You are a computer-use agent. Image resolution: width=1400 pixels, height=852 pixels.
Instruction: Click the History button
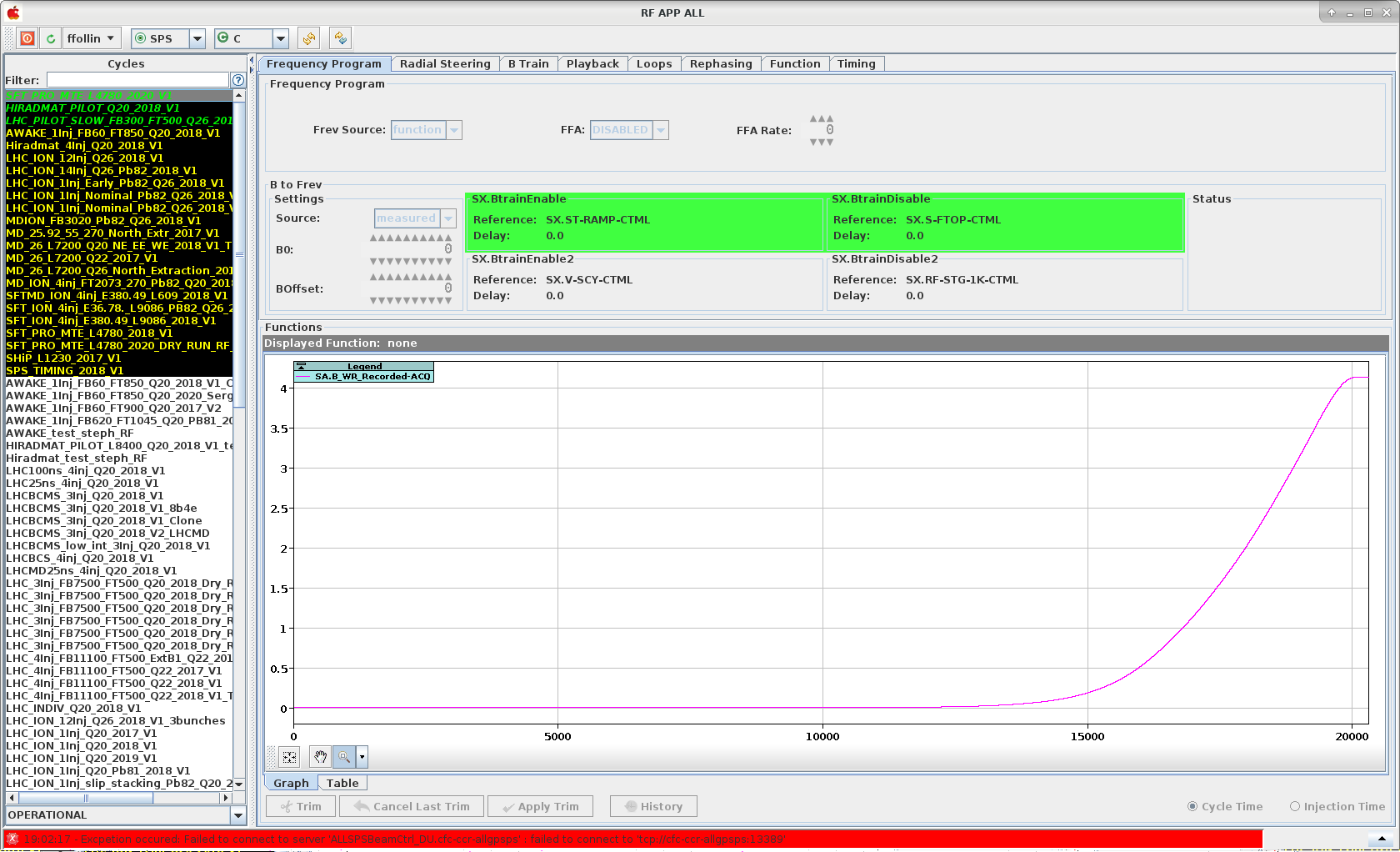[653, 806]
